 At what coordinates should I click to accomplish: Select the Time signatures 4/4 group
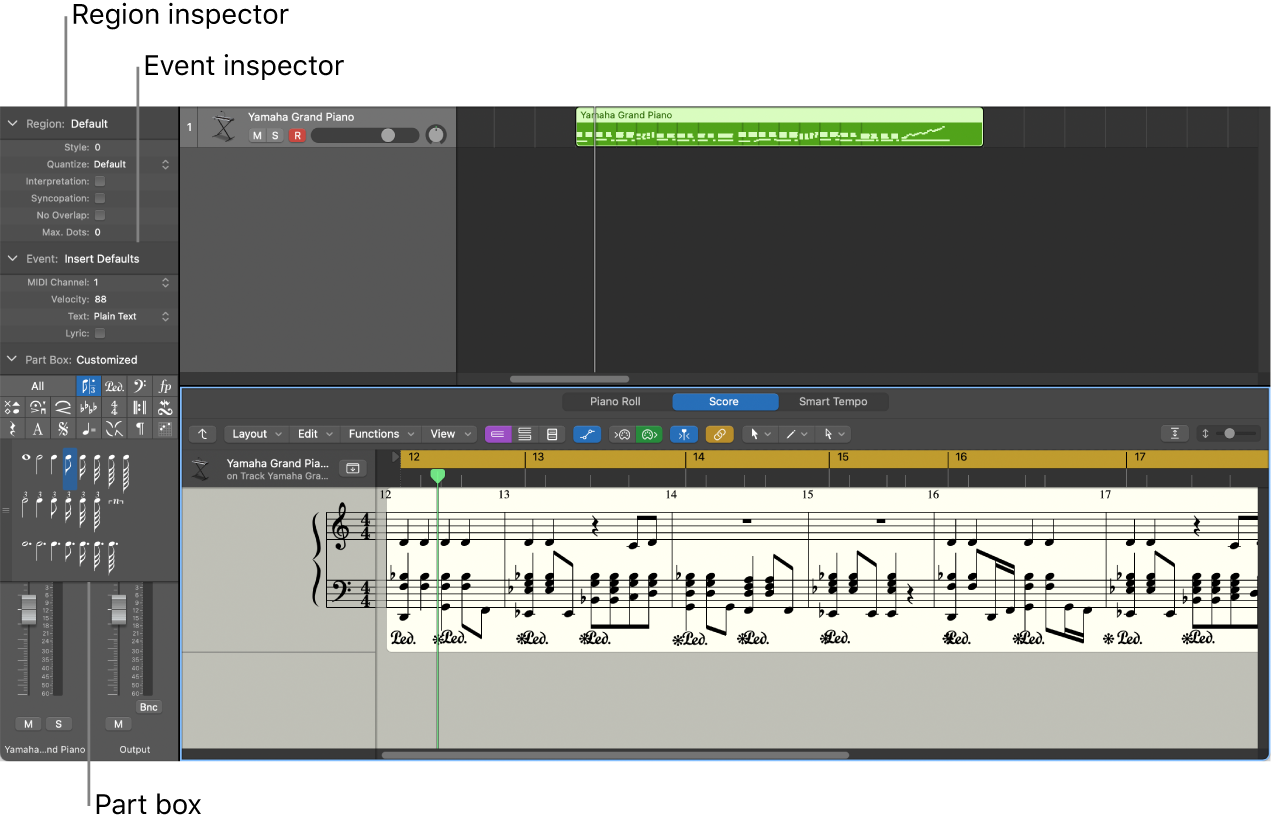pos(114,407)
